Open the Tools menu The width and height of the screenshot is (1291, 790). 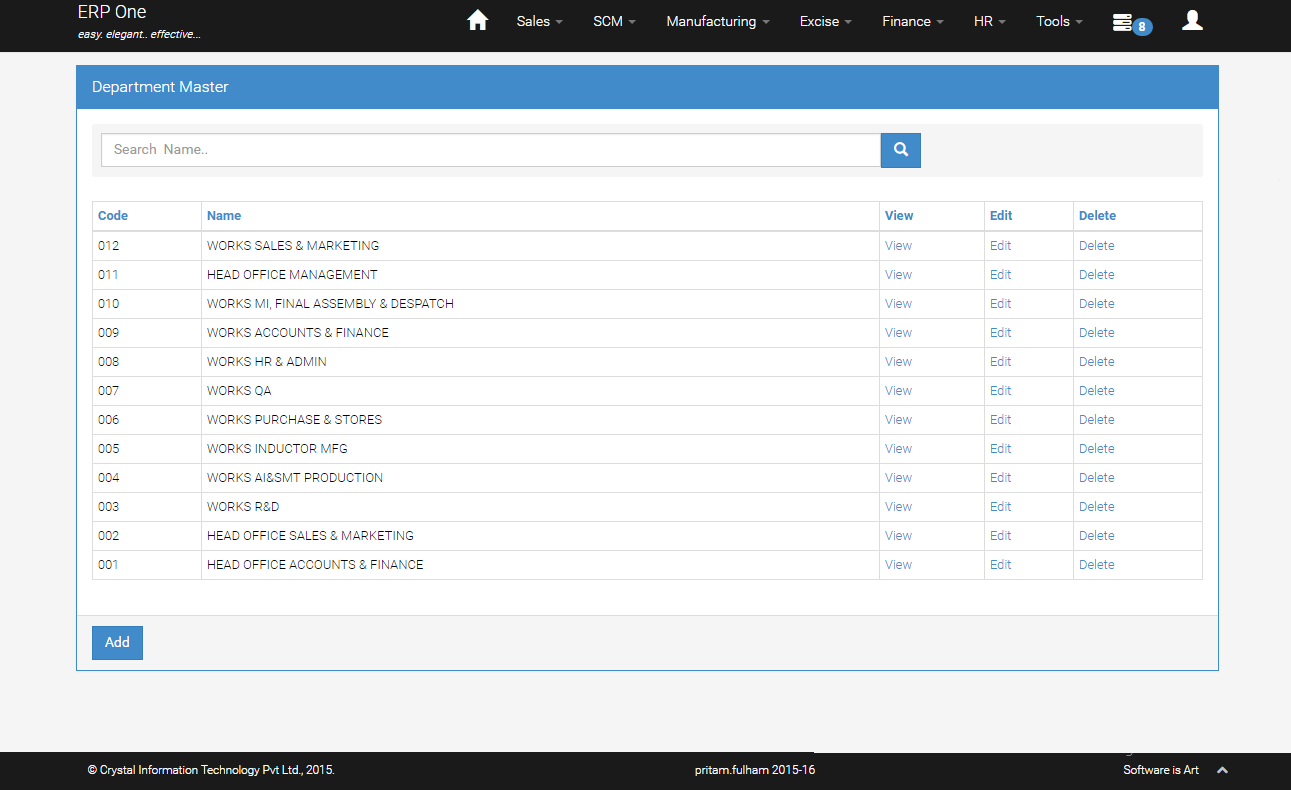tap(1059, 21)
